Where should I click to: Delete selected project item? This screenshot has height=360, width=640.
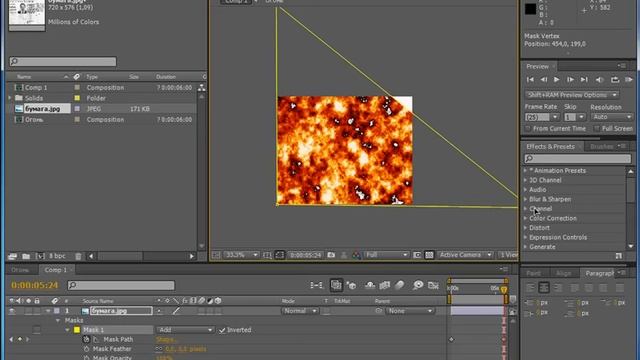[x=78, y=256]
